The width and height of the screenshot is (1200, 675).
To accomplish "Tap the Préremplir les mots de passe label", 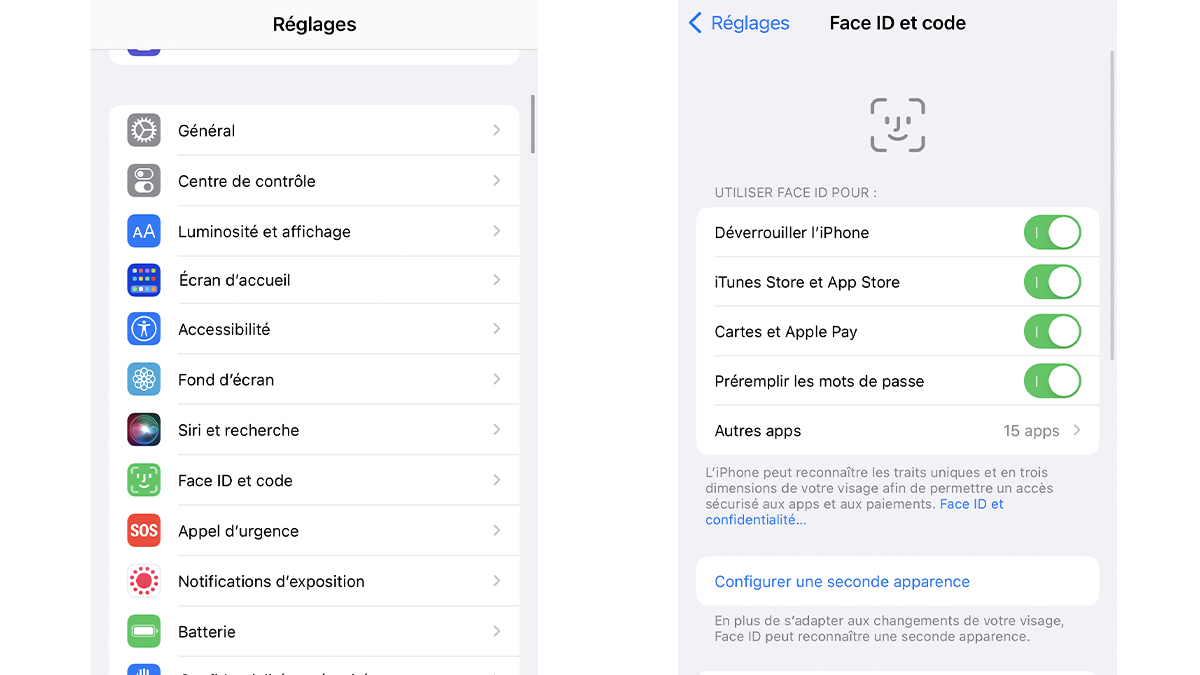I will [x=819, y=381].
